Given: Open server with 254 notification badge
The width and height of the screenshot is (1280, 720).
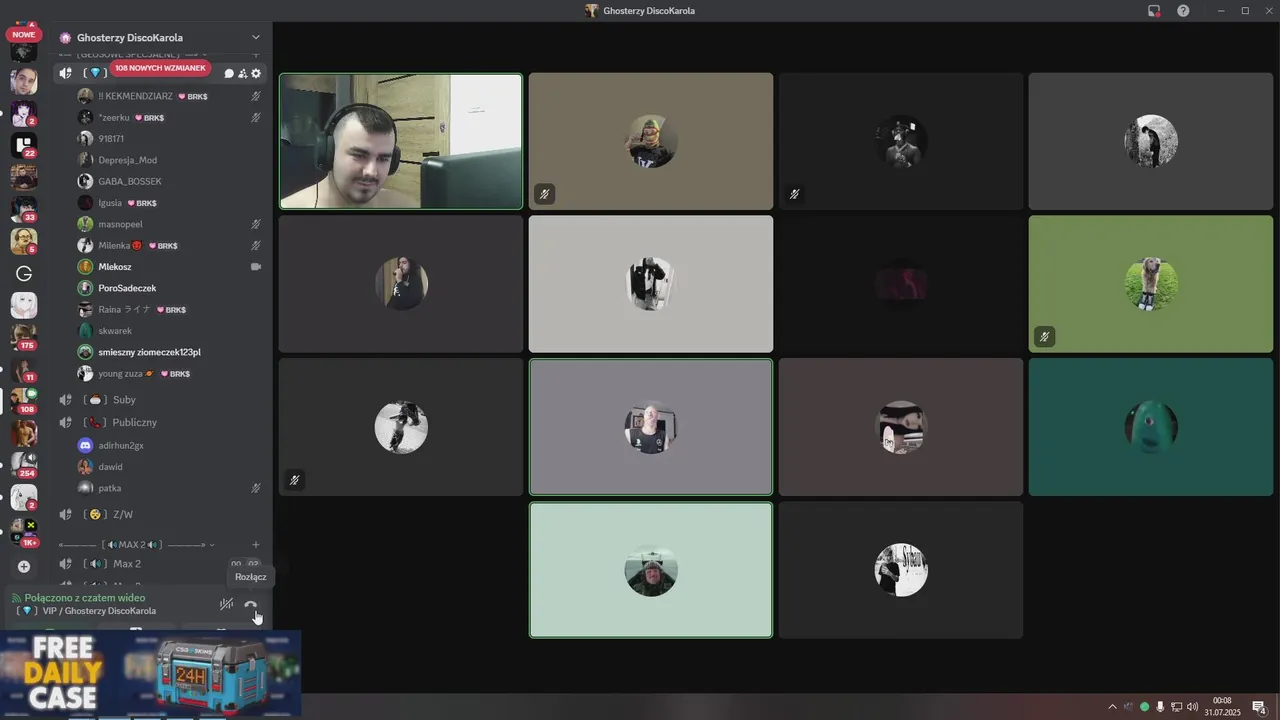Looking at the screenshot, I should coord(24,465).
